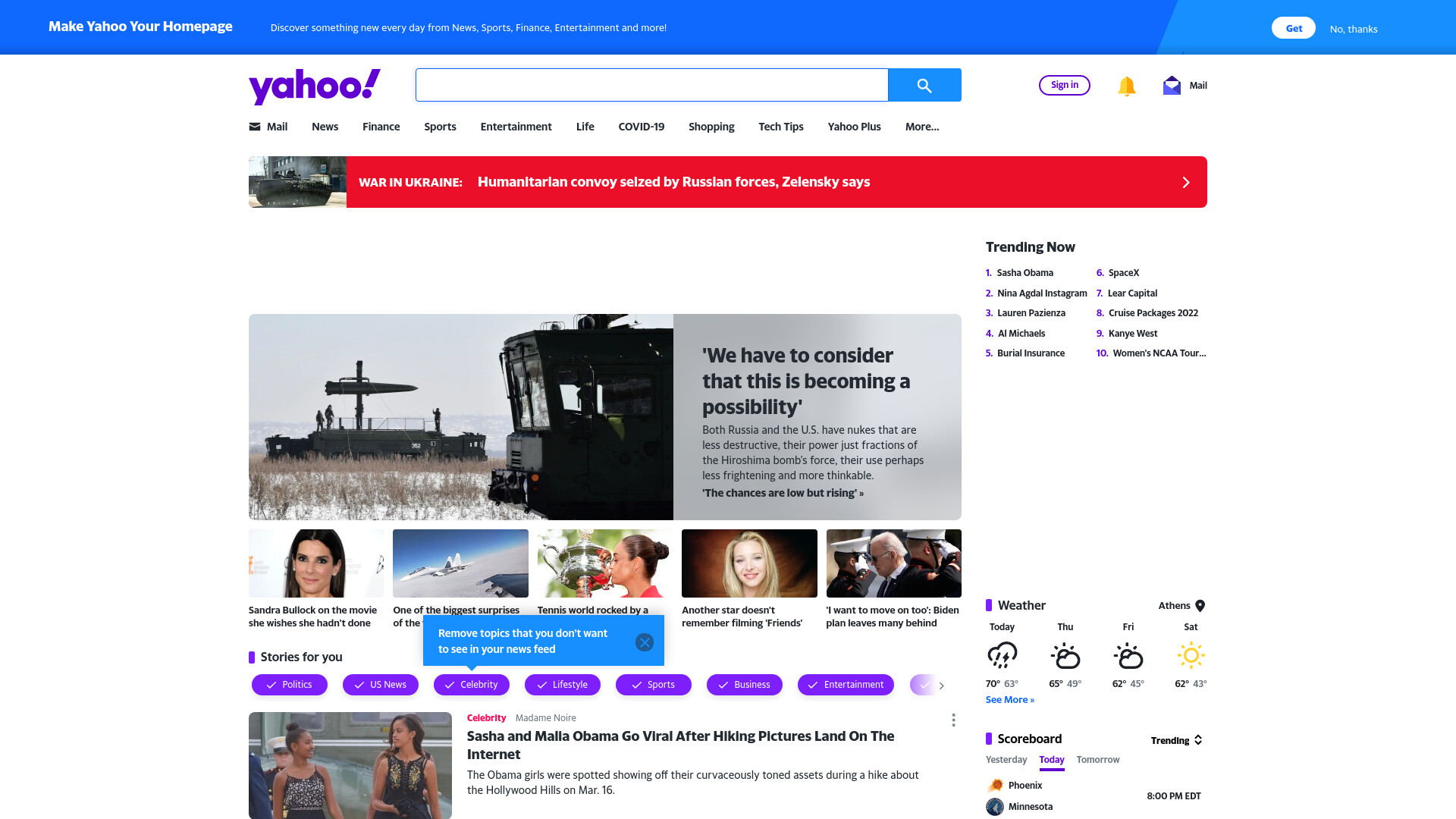
Task: Click the Phoenix team logo
Action: [995, 785]
